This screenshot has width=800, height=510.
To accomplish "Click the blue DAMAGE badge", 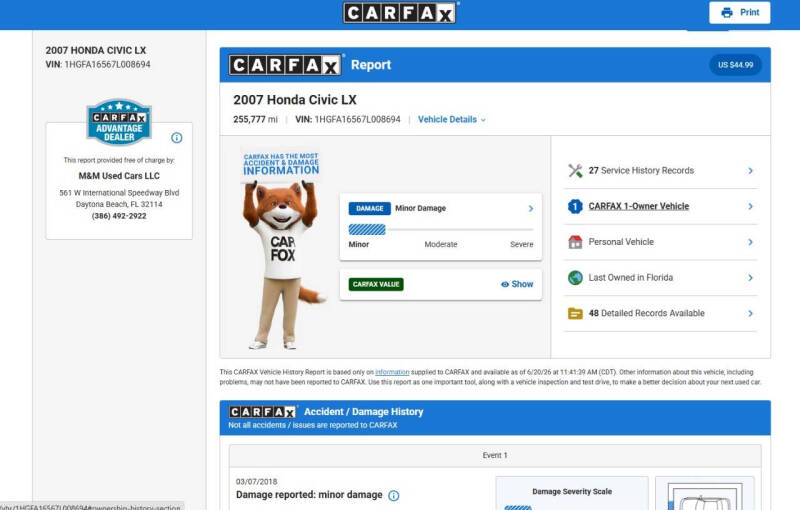I will click(369, 209).
